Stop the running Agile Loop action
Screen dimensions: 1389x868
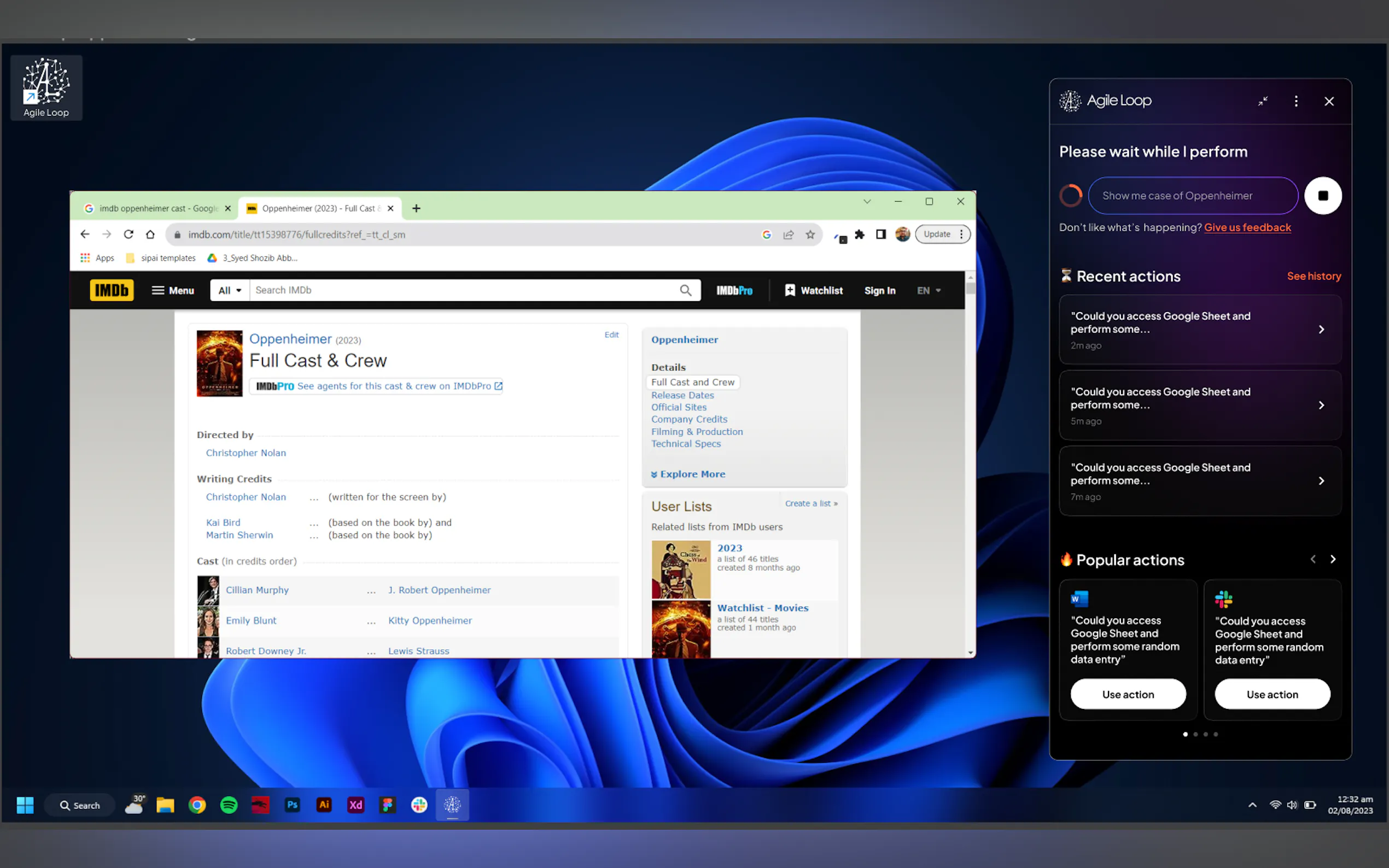coord(1323,196)
